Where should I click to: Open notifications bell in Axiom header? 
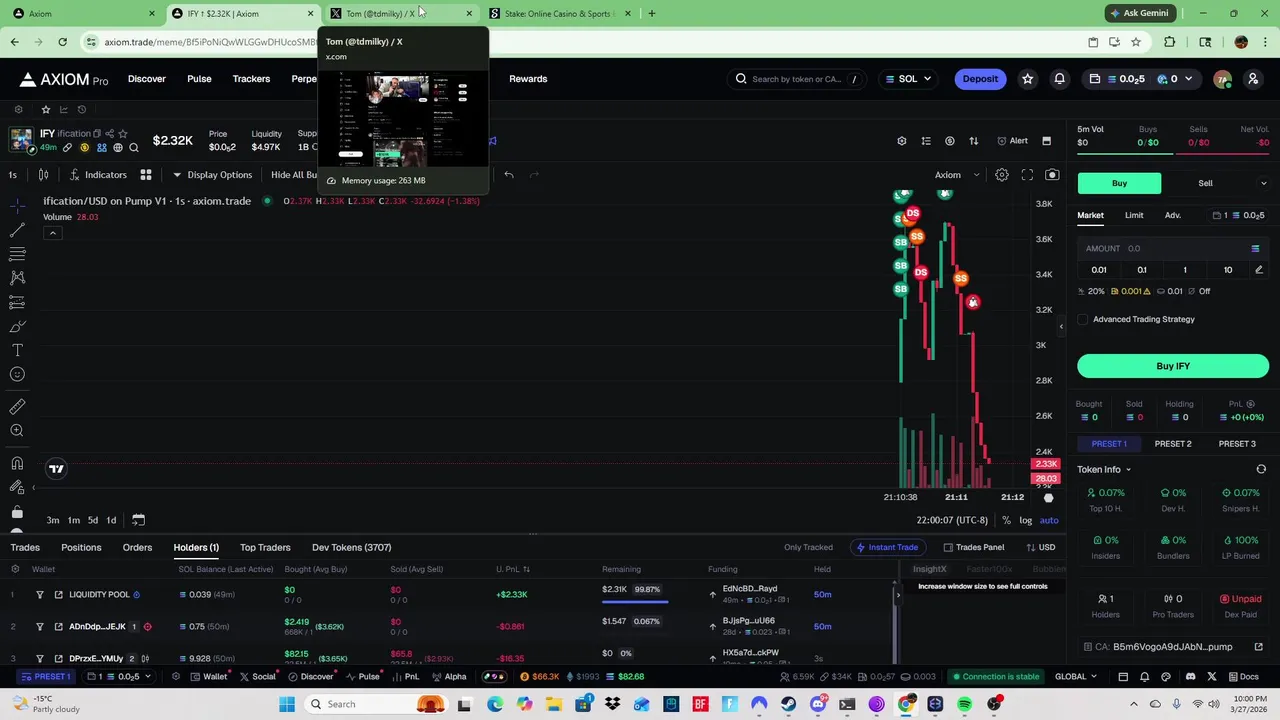click(x=1059, y=79)
